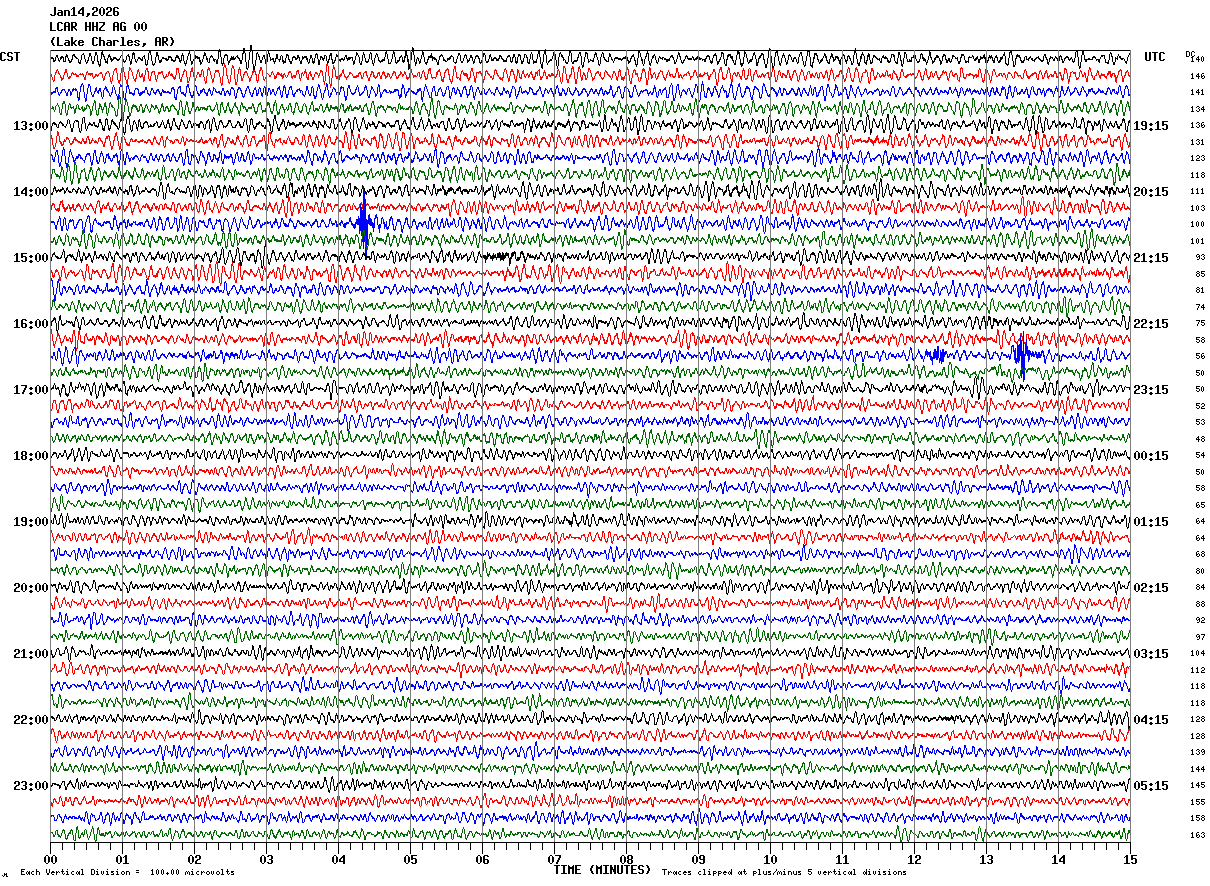Click minute tick label 12 on axis
1210x886 pixels.
point(914,859)
